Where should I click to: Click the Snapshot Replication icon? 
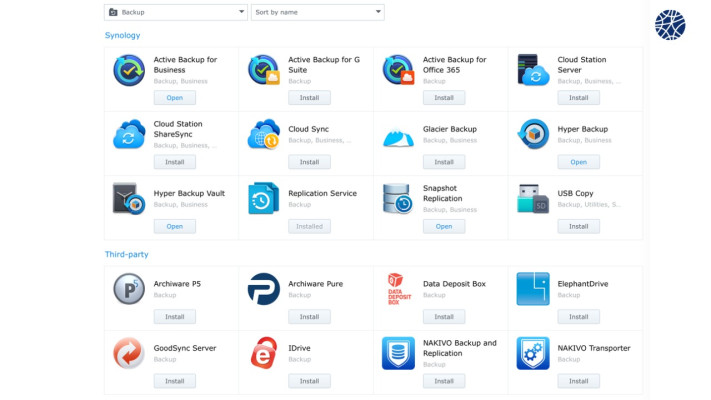[x=398, y=199]
